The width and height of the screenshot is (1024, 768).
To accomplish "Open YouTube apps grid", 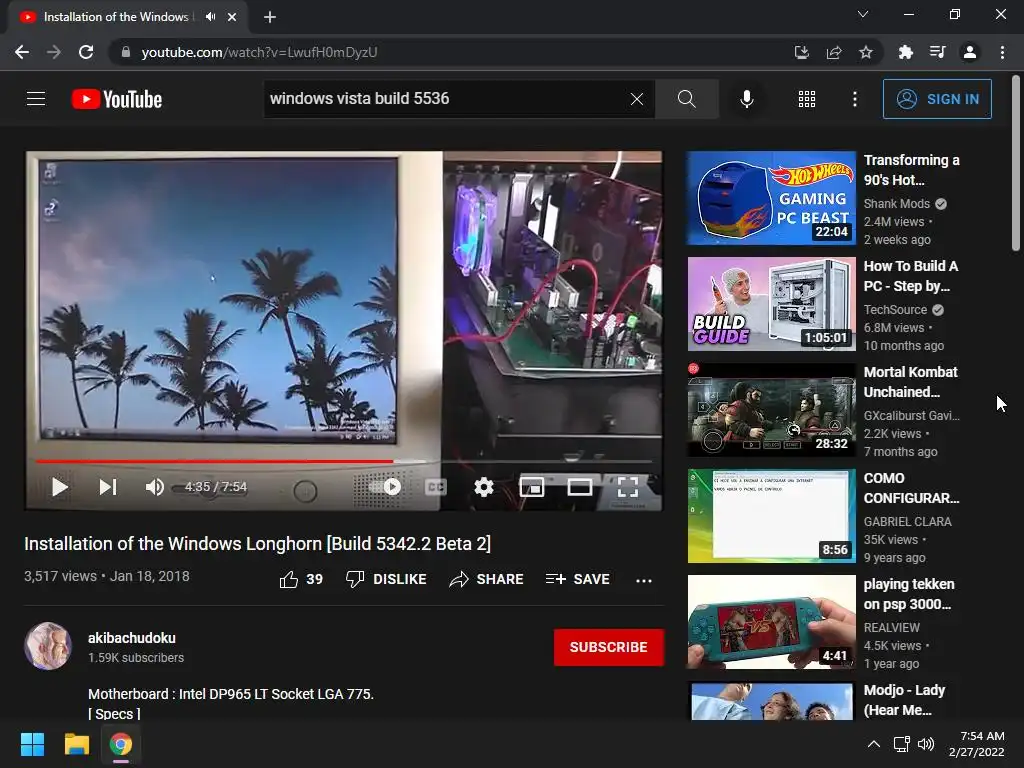I will (x=807, y=99).
